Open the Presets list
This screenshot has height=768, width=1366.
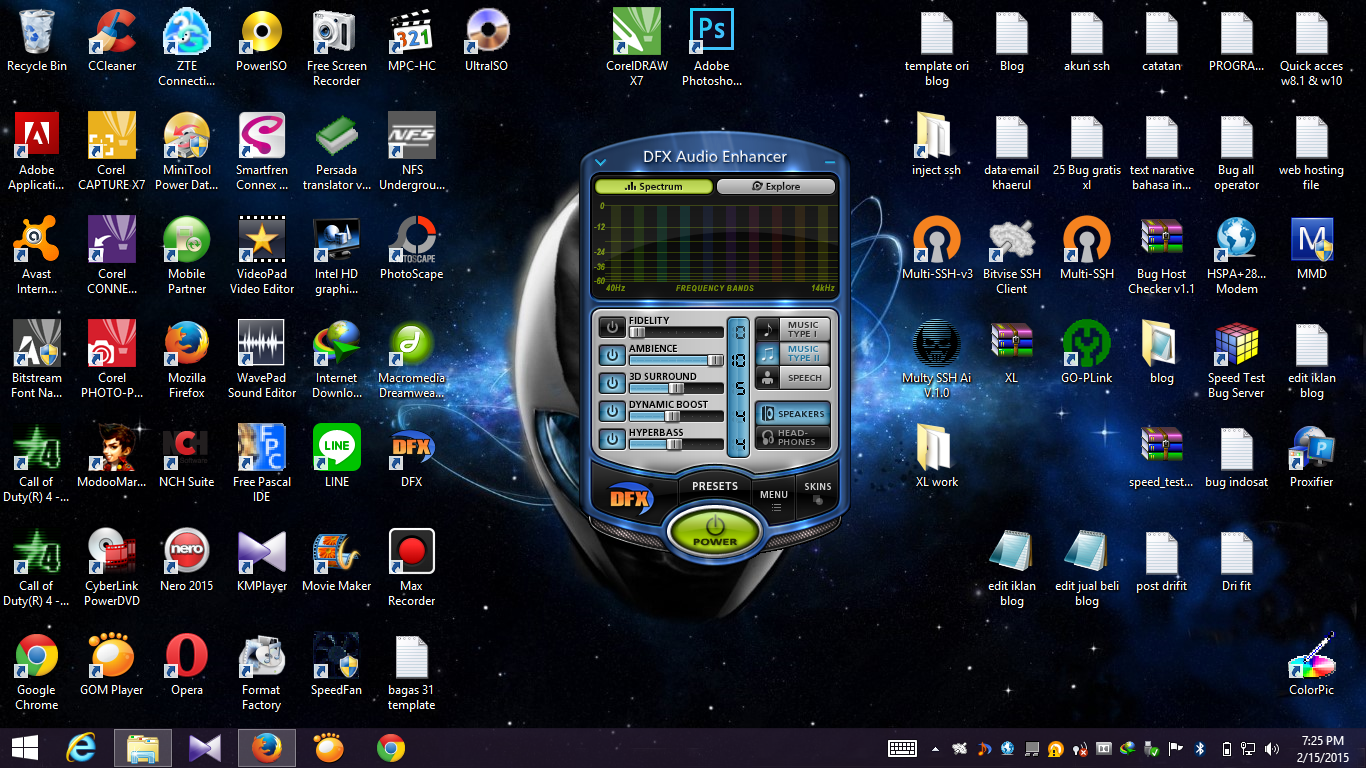[x=714, y=485]
